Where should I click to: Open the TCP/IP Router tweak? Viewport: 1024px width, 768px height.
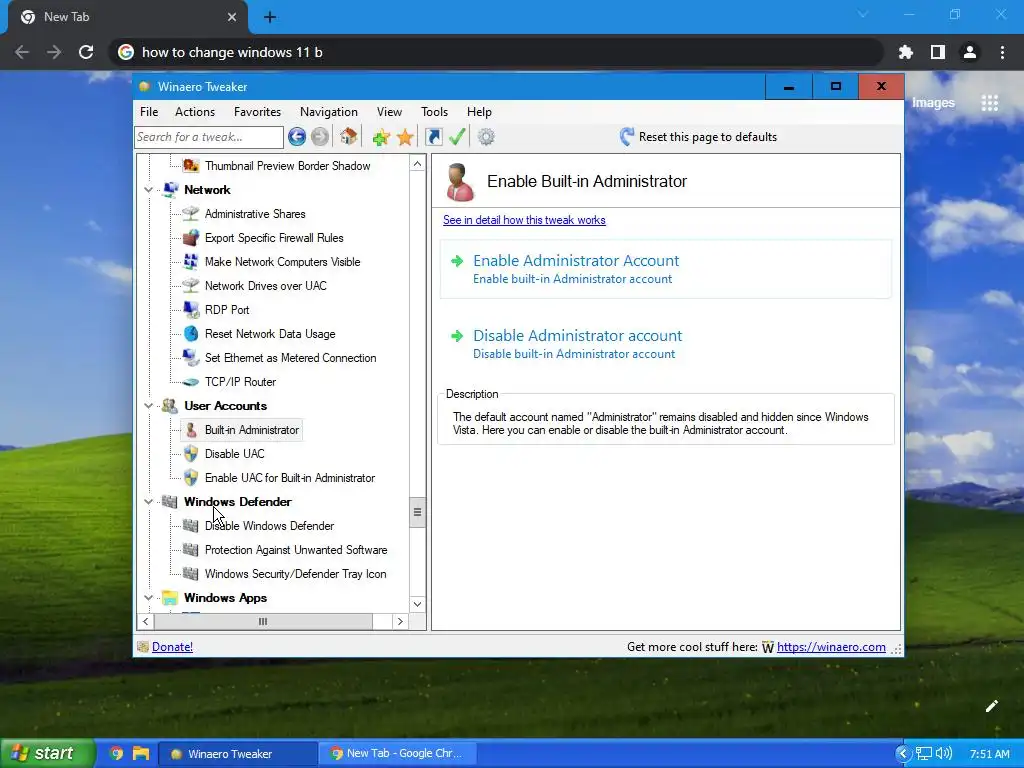pyautogui.click(x=240, y=382)
